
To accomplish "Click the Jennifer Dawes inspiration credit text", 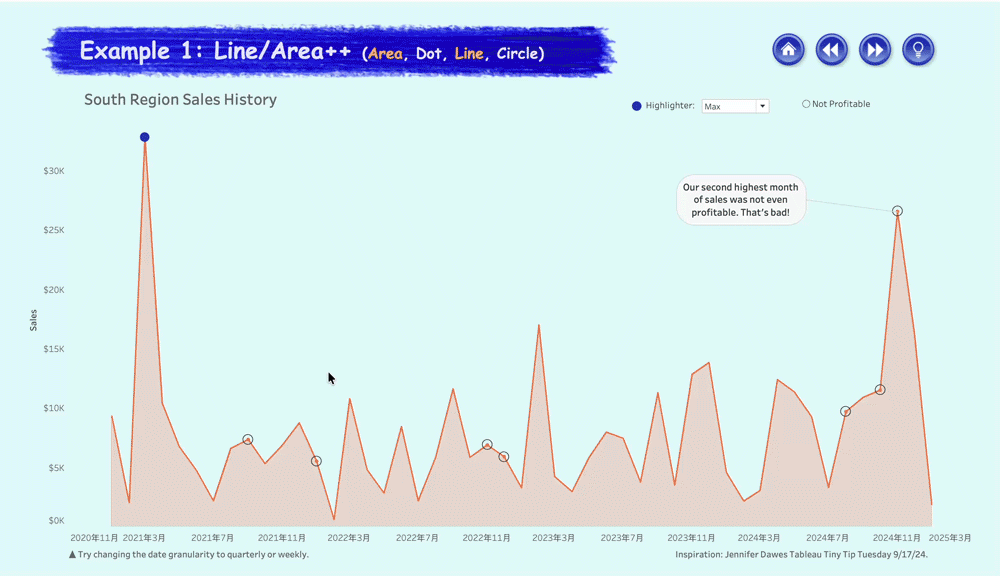I will [802, 554].
